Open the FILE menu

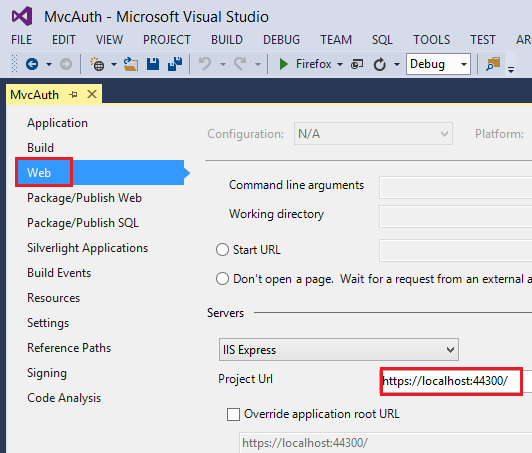click(21, 40)
